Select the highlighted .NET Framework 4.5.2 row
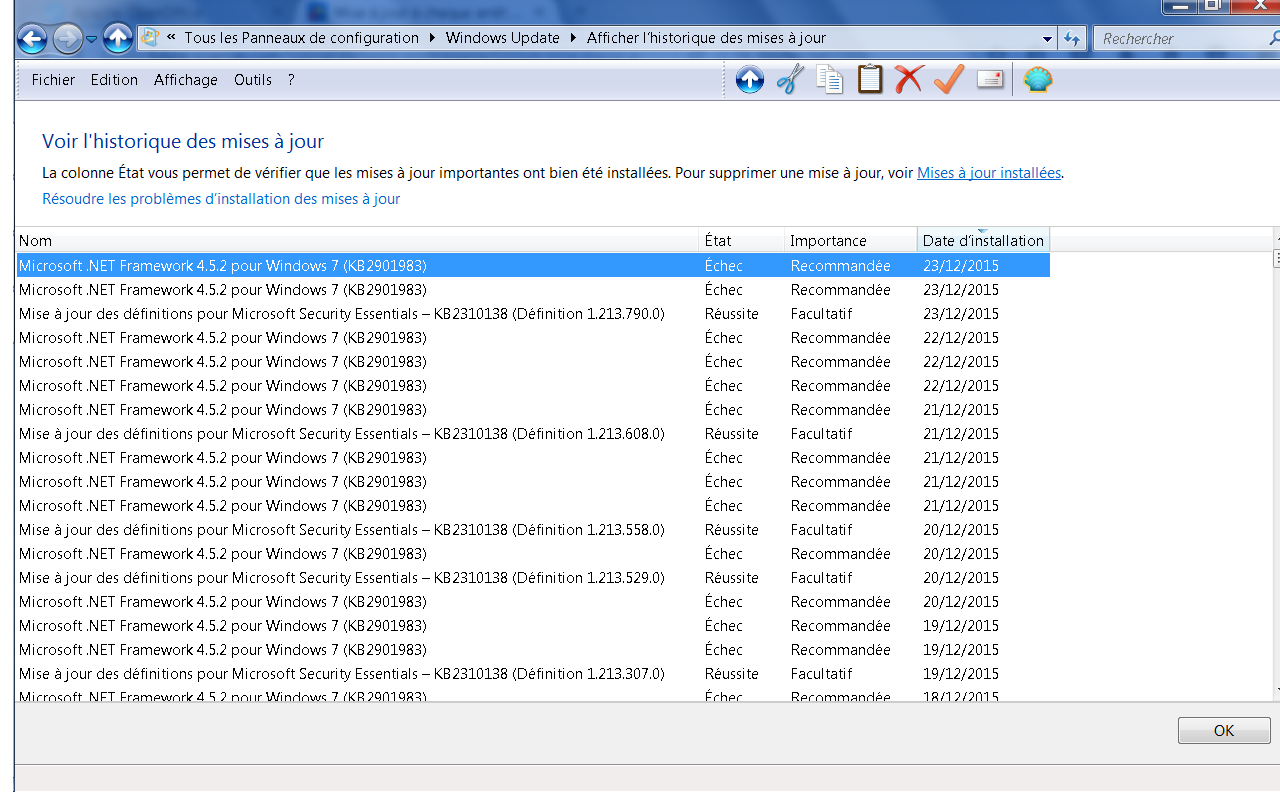 (x=533, y=266)
